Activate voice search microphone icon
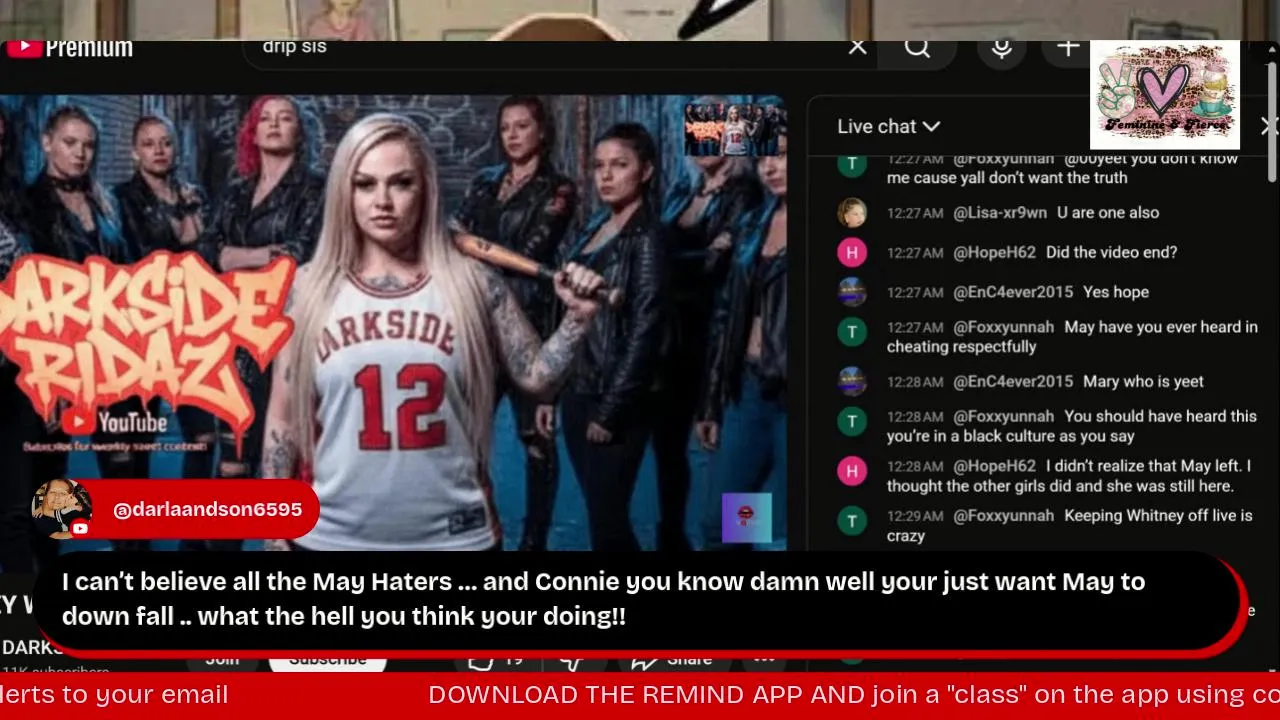Screen dimensions: 1280x720 click(x=1002, y=47)
